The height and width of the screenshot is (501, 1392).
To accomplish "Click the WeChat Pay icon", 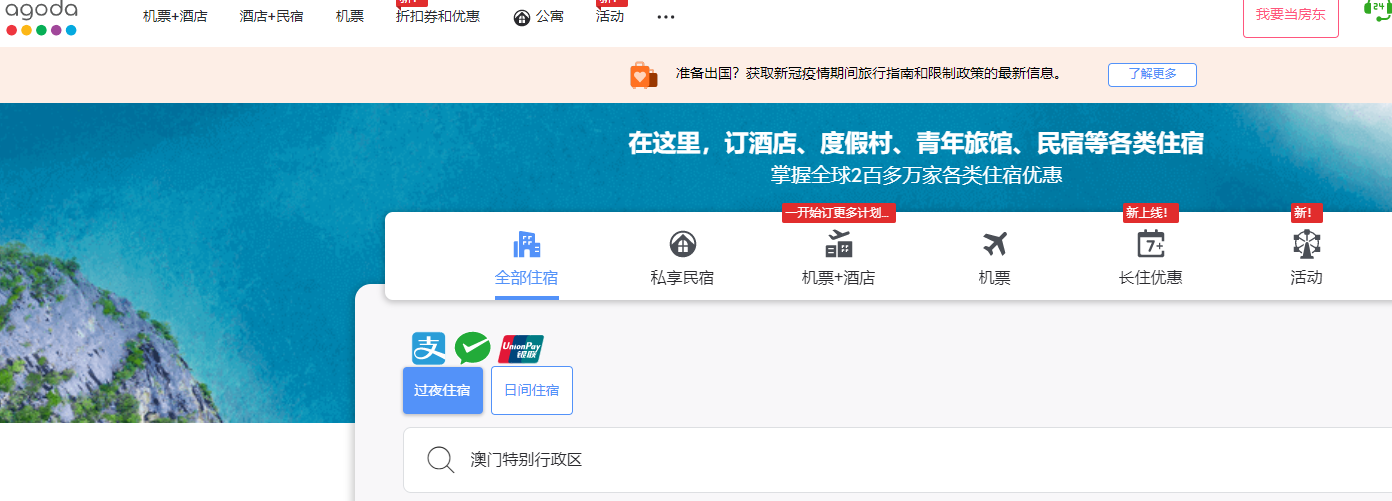I will pyautogui.click(x=472, y=348).
